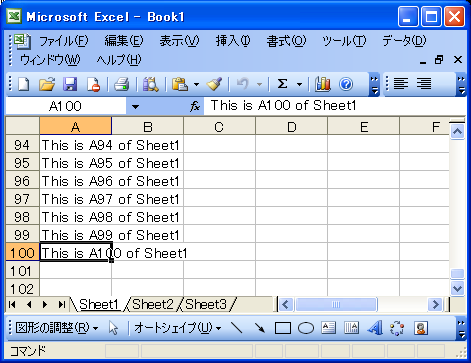This screenshot has height=363, width=471.
Task: Switch to the Sheet2 tab
Action: (153, 305)
